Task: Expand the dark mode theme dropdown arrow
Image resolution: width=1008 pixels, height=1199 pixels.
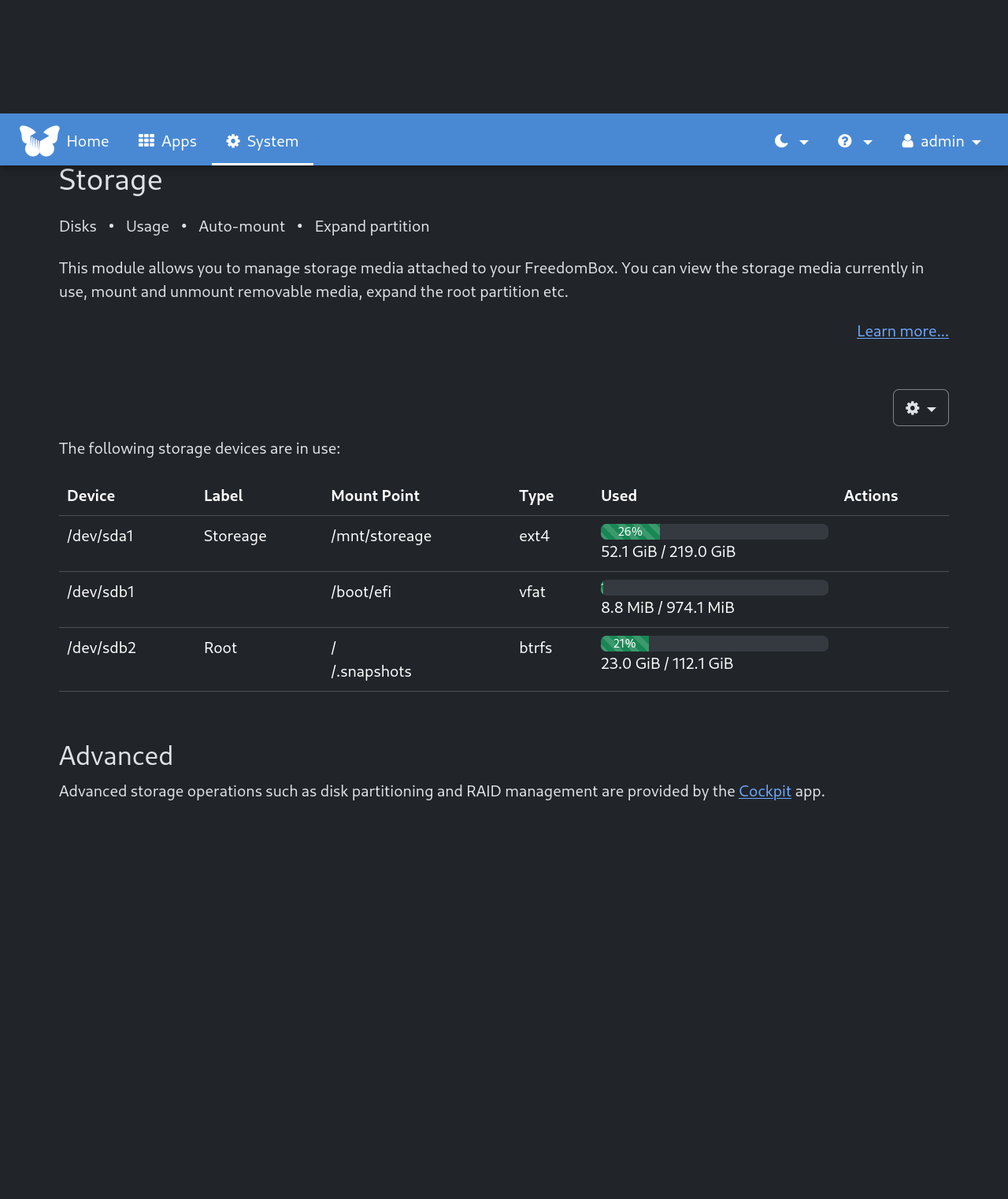Action: [804, 143]
